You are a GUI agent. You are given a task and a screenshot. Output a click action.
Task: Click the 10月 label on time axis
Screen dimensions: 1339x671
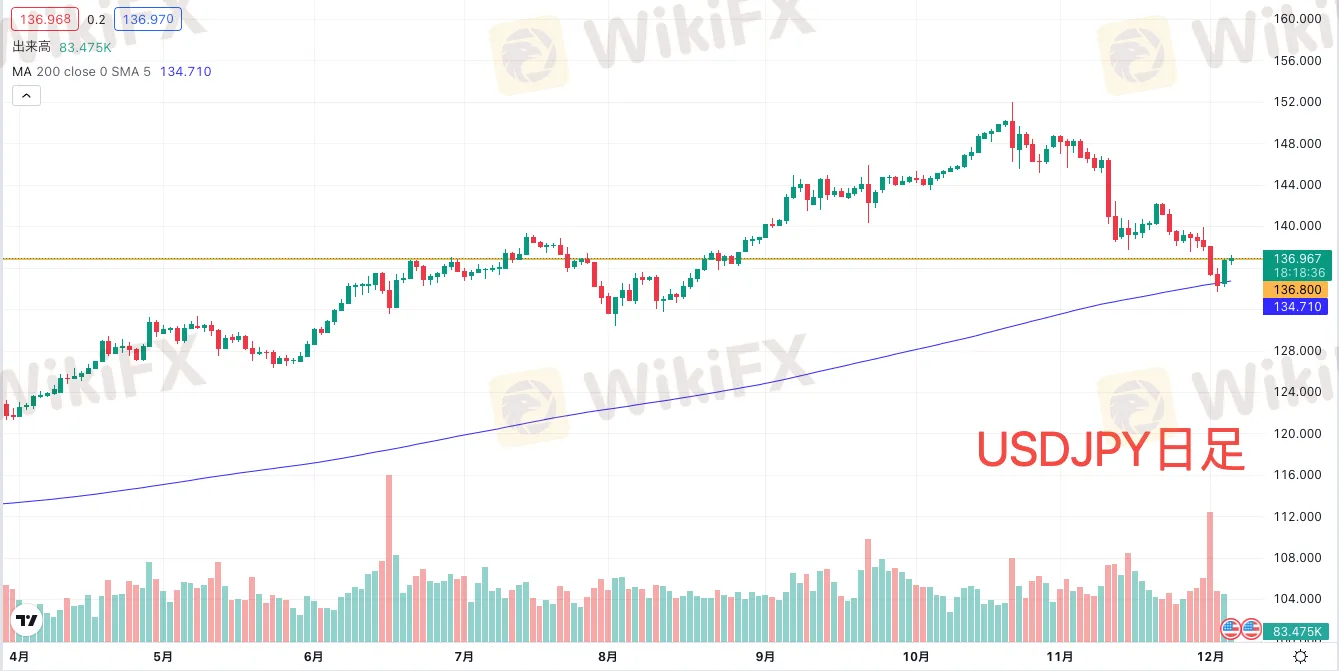[916, 656]
